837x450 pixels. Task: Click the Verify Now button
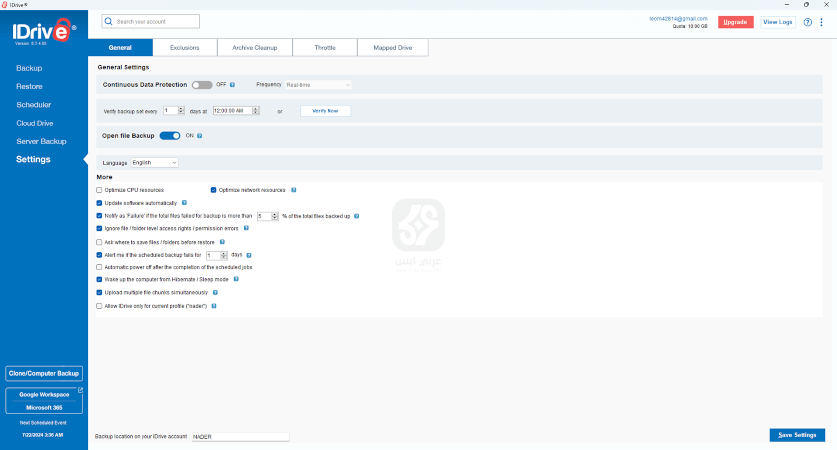pos(325,111)
